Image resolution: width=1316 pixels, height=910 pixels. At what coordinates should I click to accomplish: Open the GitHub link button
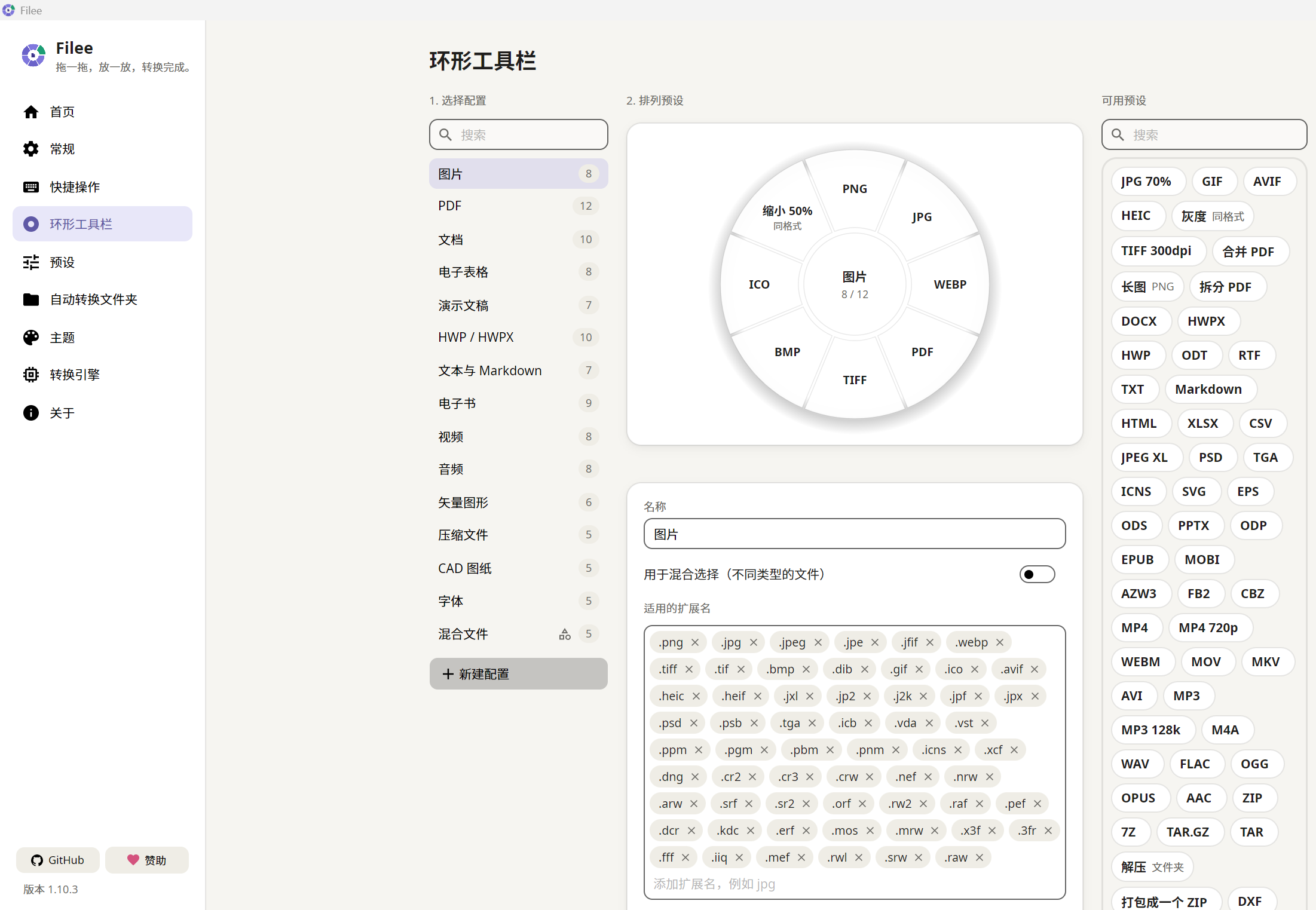[x=58, y=860]
